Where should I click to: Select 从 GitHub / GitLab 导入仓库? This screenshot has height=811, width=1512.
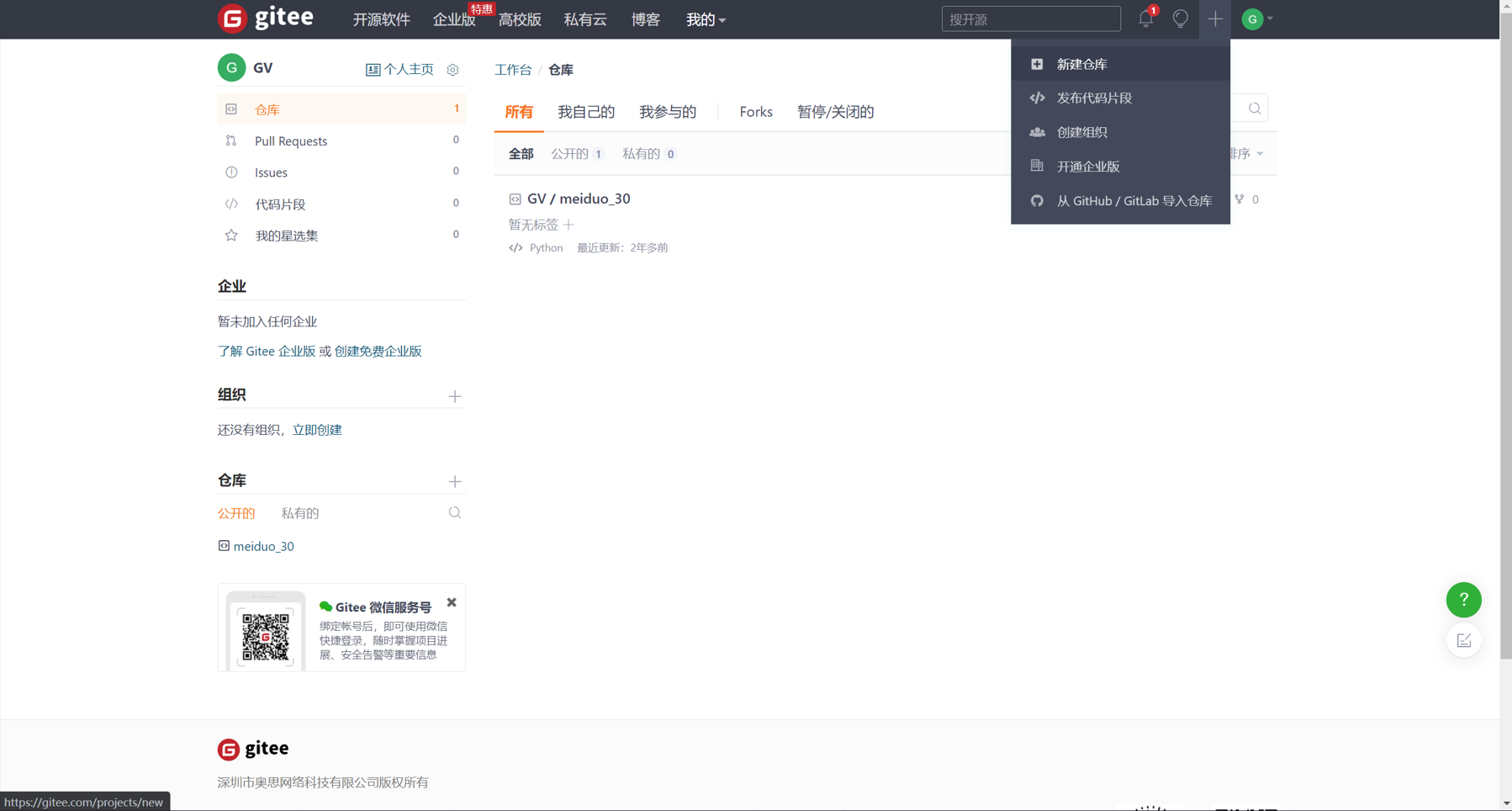[x=1120, y=201]
